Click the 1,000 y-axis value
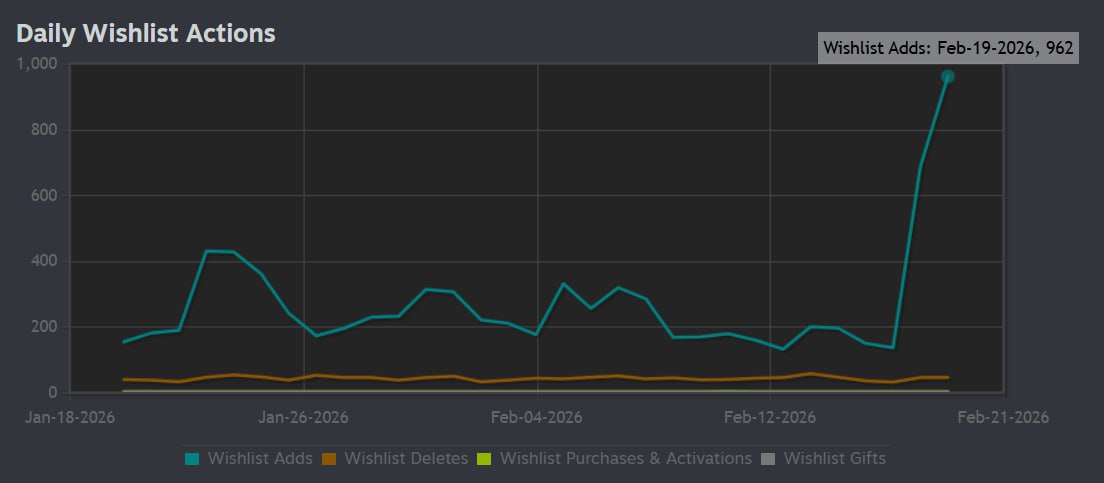The image size is (1104, 483). tap(38, 65)
